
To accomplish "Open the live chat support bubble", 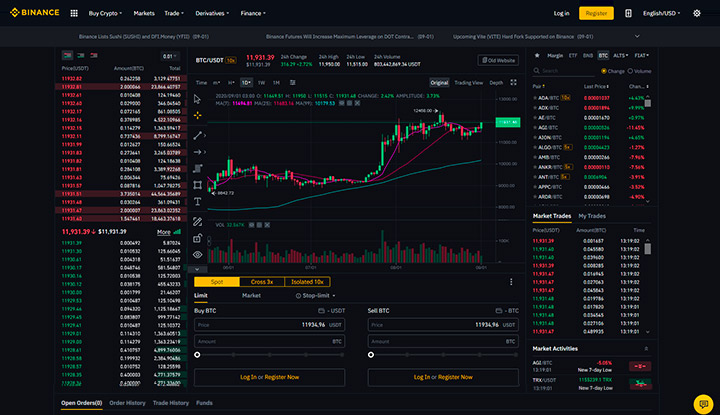I will 703,404.
